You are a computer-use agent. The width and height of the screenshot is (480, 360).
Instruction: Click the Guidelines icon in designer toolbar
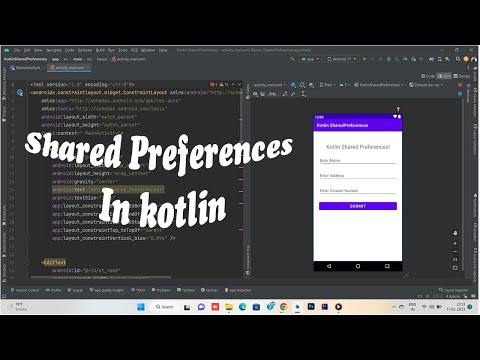(x=303, y=94)
